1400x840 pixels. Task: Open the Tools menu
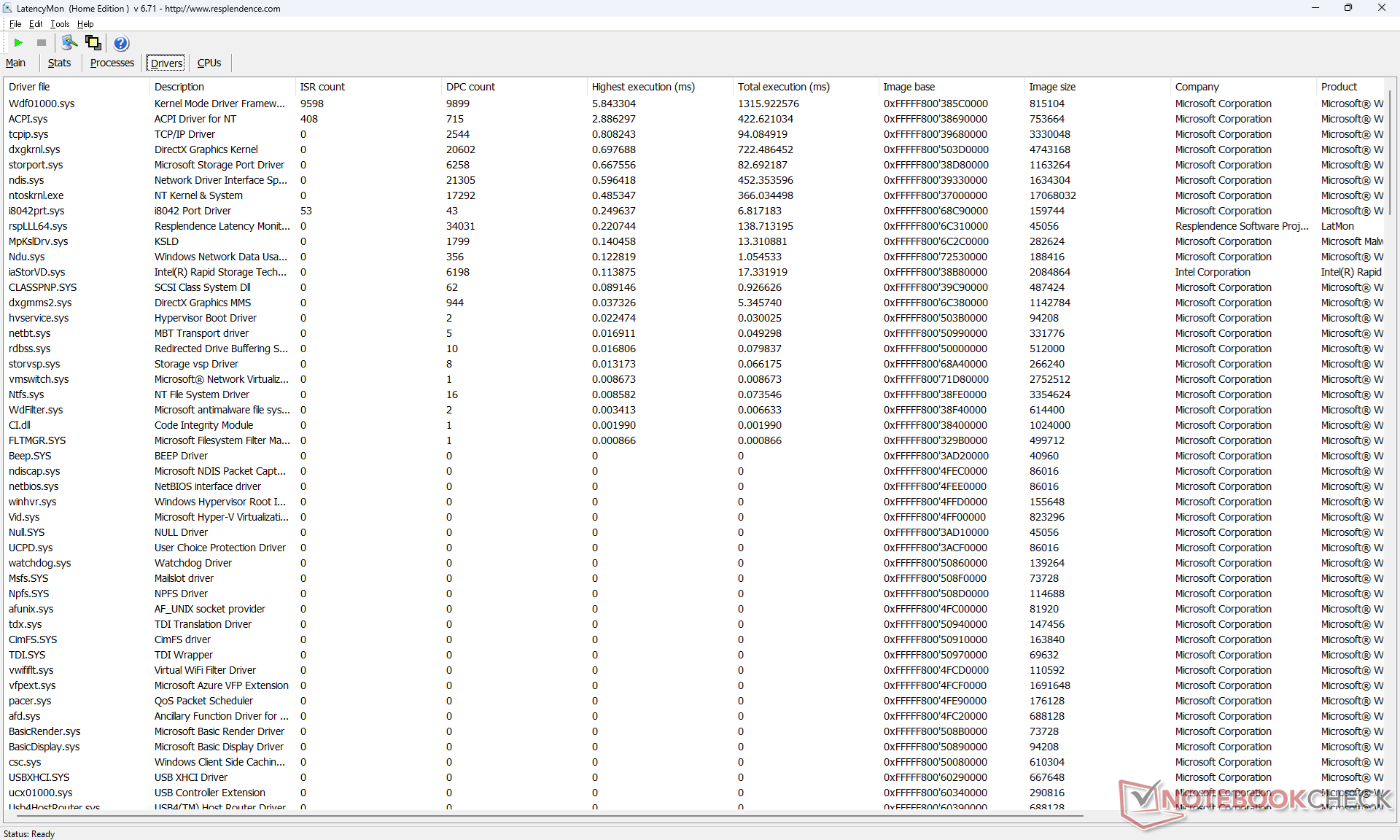tap(60, 24)
